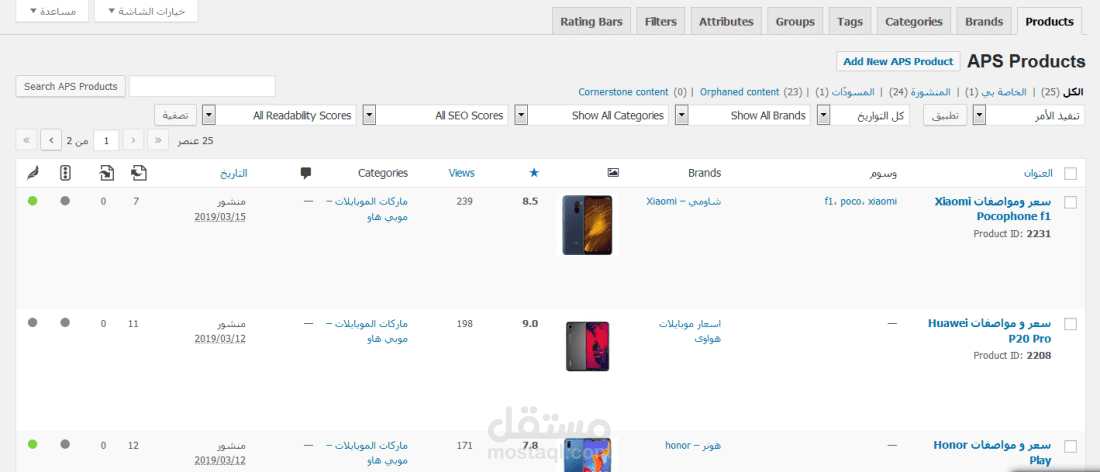Open the Xiaomi Pocophone f1 product thumbnail
This screenshot has width=1100, height=472.
(x=588, y=224)
